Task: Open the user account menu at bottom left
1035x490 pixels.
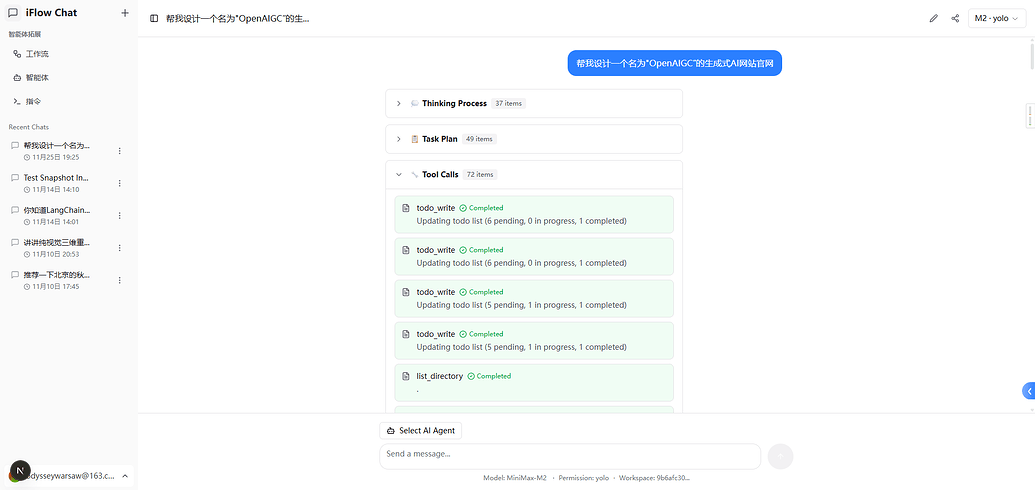Action: tap(69, 475)
